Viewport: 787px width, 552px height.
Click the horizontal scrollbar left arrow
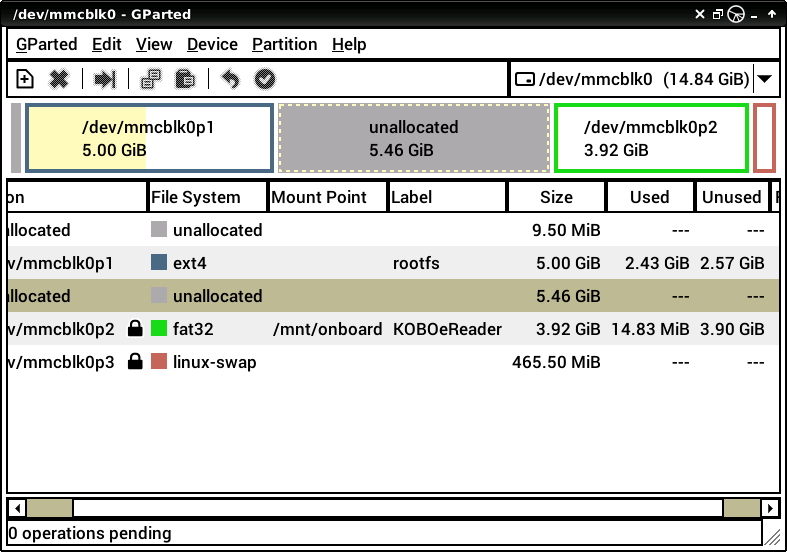(17, 508)
